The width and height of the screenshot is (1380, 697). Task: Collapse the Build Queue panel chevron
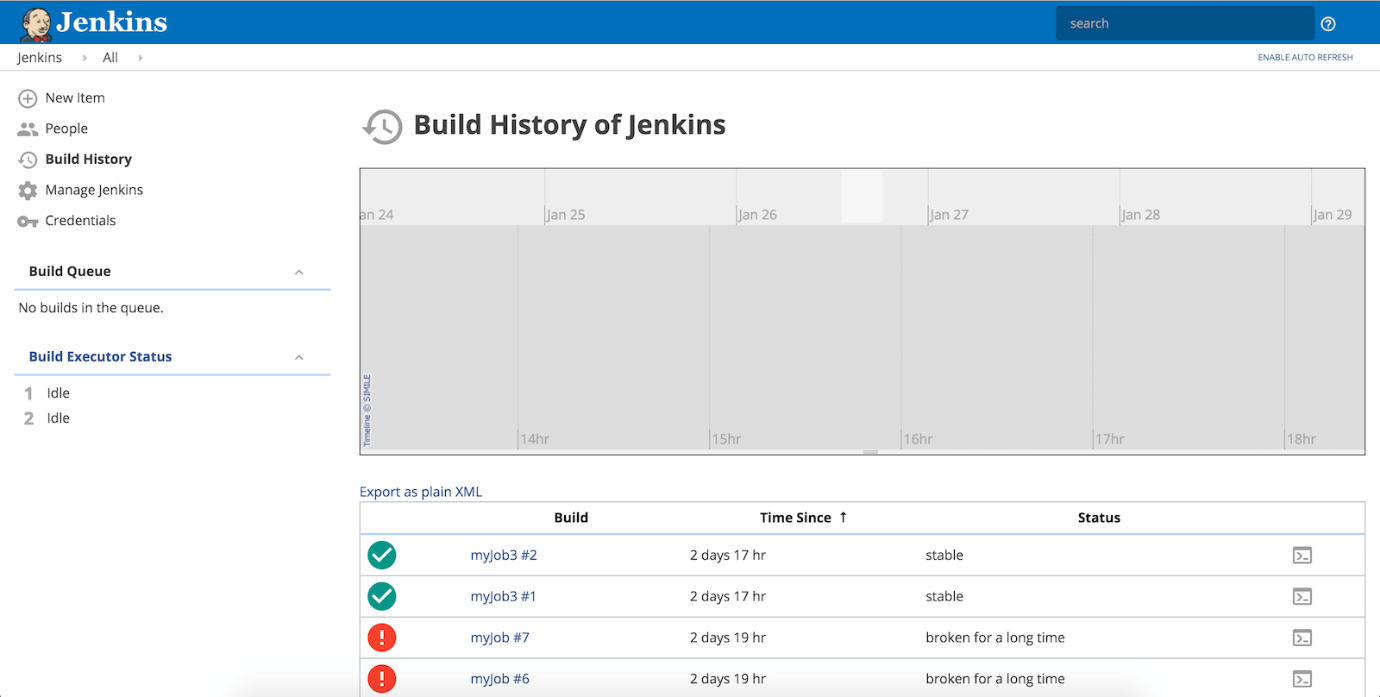299,272
